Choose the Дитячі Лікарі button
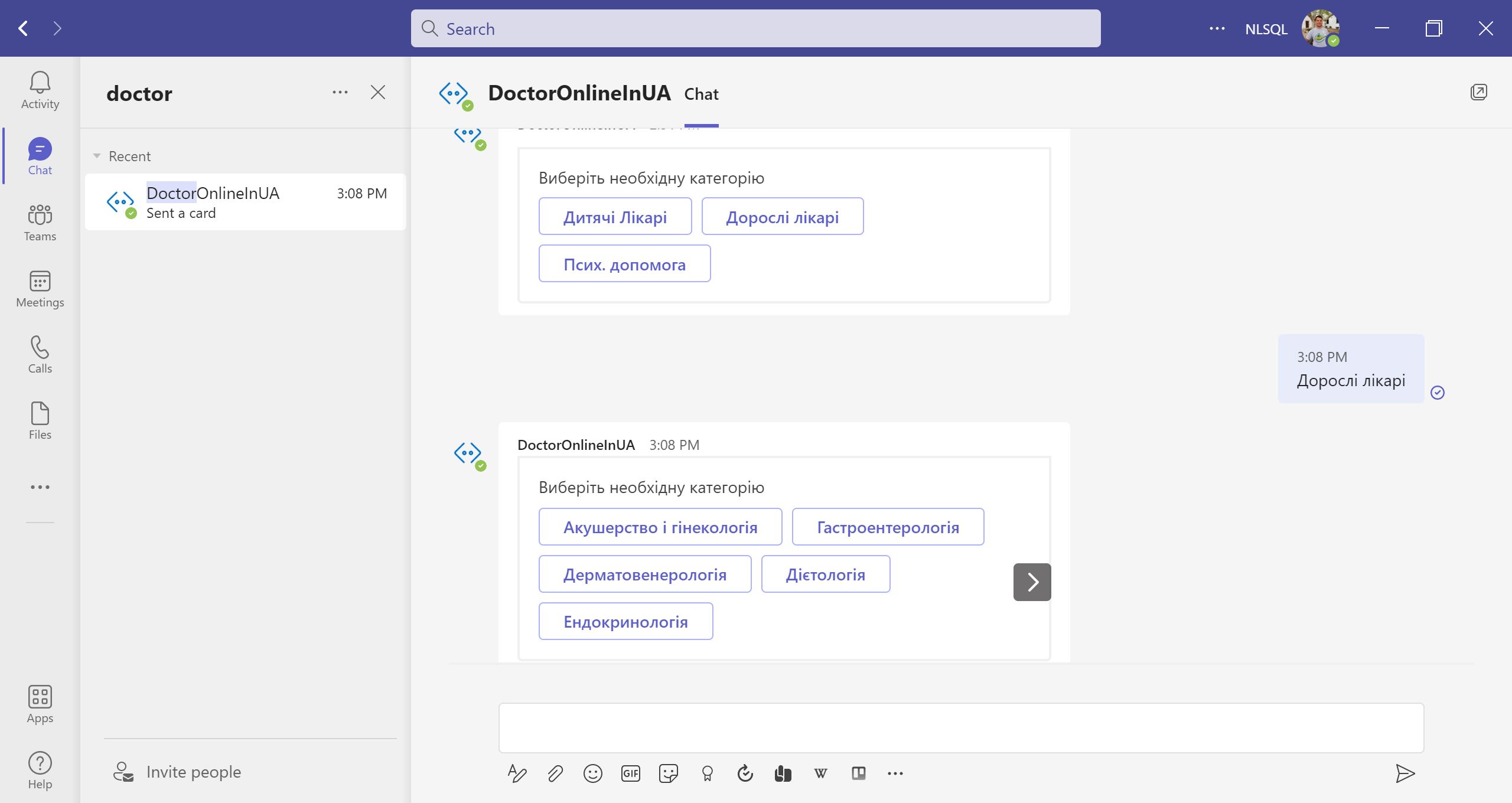The height and width of the screenshot is (803, 1512). (615, 217)
